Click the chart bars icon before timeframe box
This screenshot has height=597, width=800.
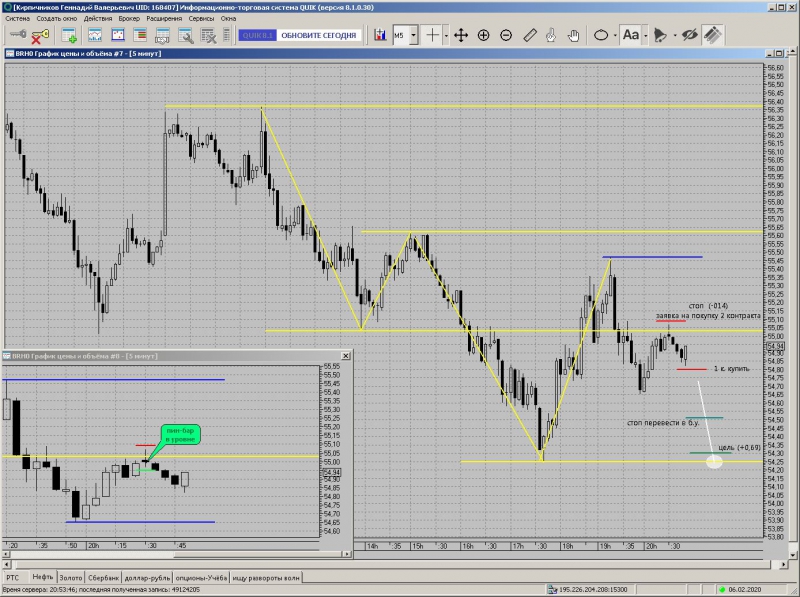coord(380,35)
